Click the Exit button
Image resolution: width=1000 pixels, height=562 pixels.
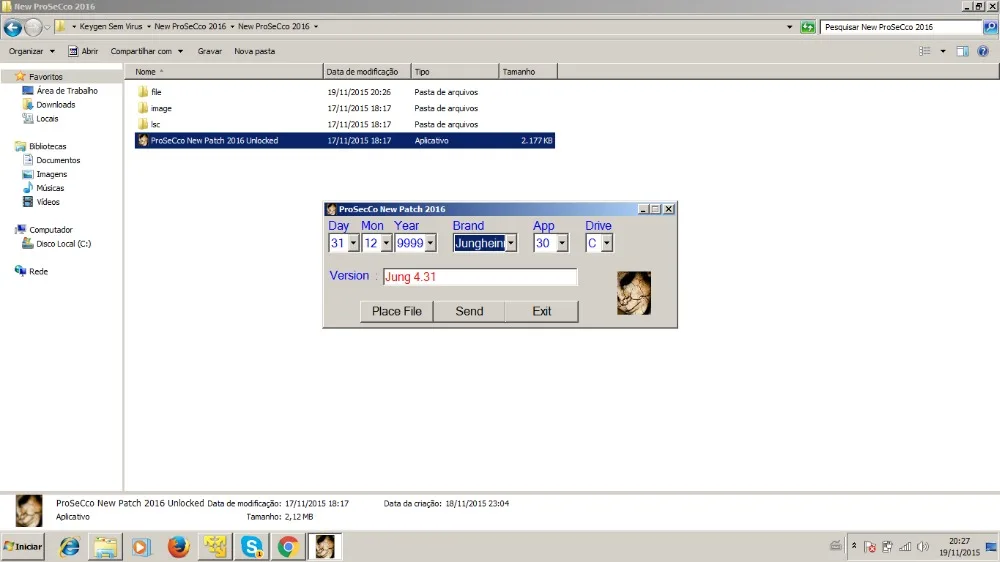(x=541, y=311)
